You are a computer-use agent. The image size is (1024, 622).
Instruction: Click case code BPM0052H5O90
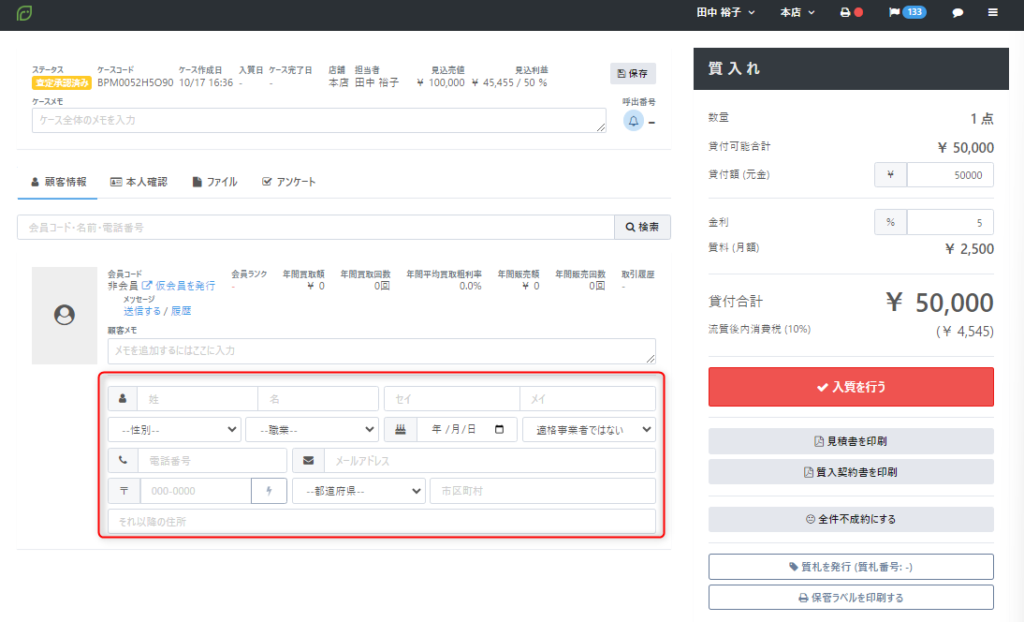[x=135, y=82]
